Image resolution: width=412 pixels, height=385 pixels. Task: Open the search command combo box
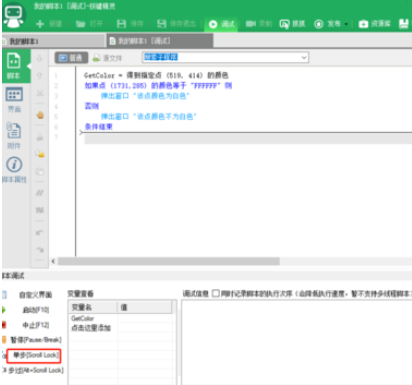coord(225,57)
